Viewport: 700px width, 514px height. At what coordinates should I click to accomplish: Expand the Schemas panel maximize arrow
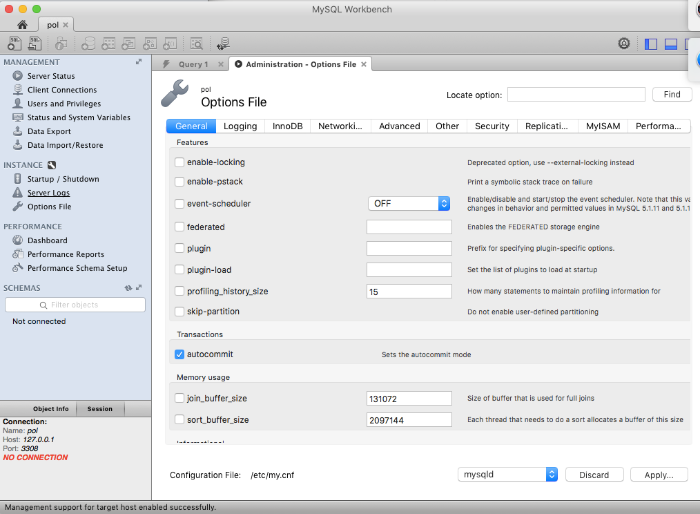pos(139,288)
